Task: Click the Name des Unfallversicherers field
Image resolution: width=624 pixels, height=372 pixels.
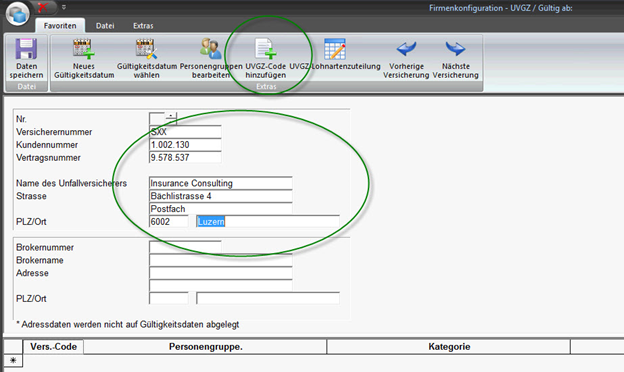Action: [x=220, y=183]
